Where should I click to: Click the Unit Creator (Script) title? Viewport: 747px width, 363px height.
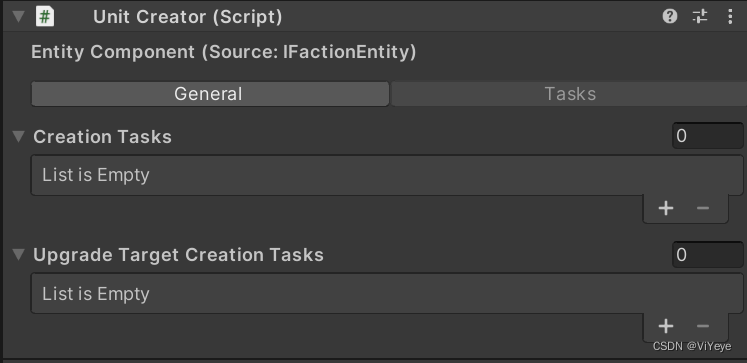[188, 17]
